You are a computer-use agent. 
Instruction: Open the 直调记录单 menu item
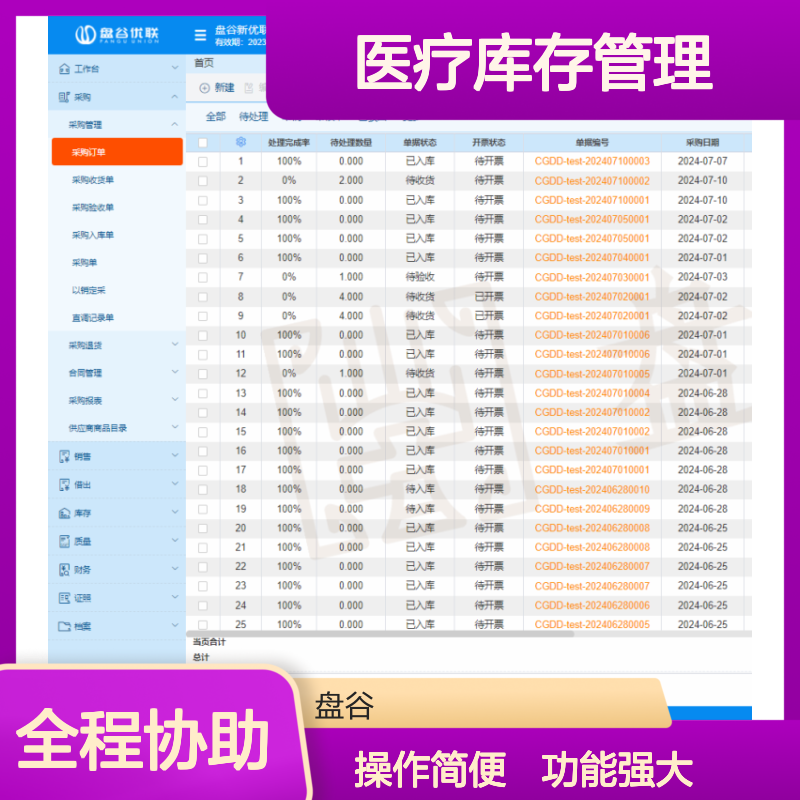93,317
